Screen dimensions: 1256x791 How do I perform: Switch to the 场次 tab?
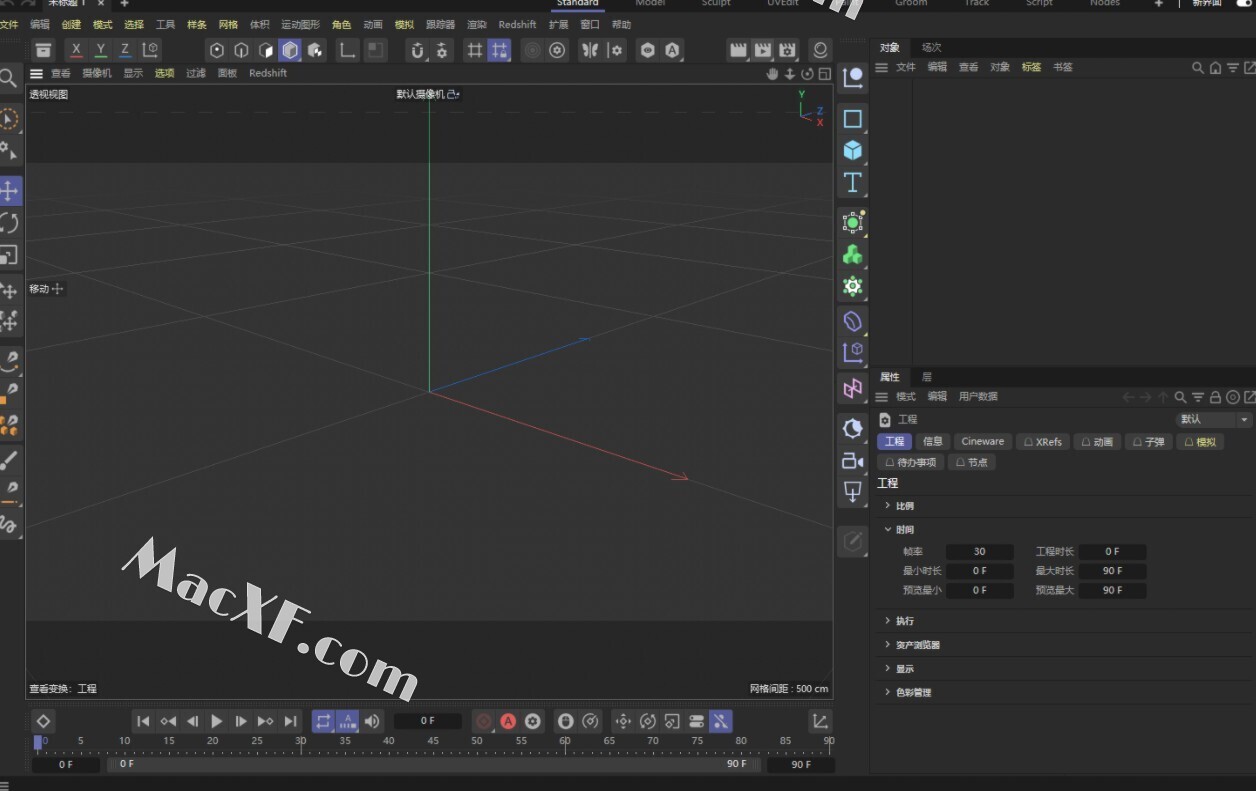(931, 47)
